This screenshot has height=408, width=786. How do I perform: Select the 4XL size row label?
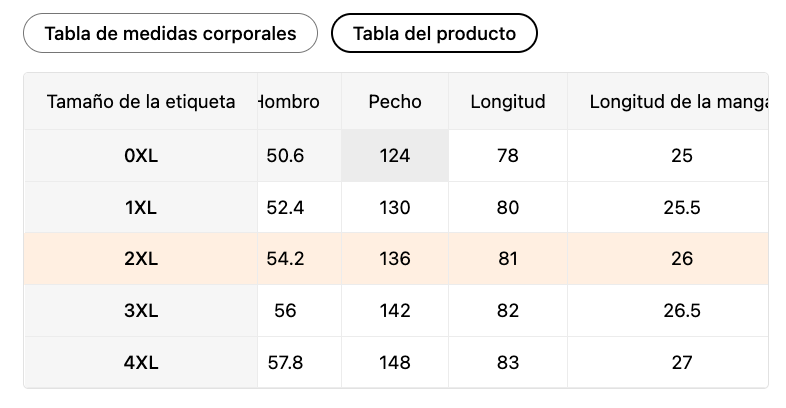coord(141,362)
